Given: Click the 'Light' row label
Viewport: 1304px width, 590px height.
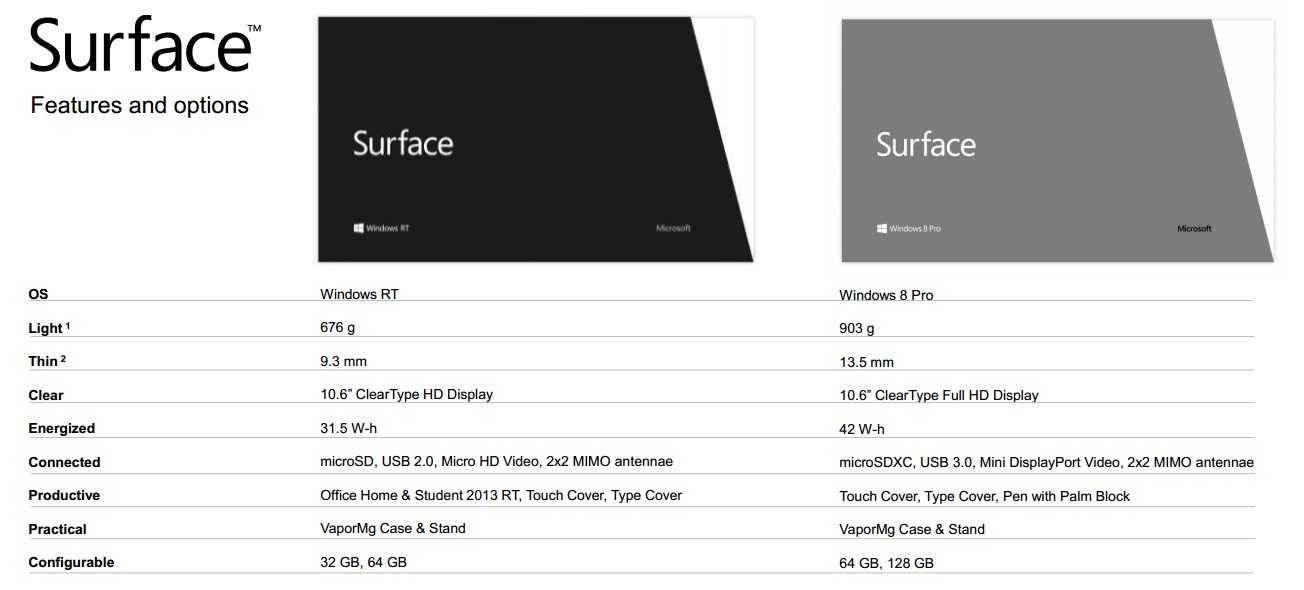Looking at the screenshot, I should pyautogui.click(x=46, y=328).
